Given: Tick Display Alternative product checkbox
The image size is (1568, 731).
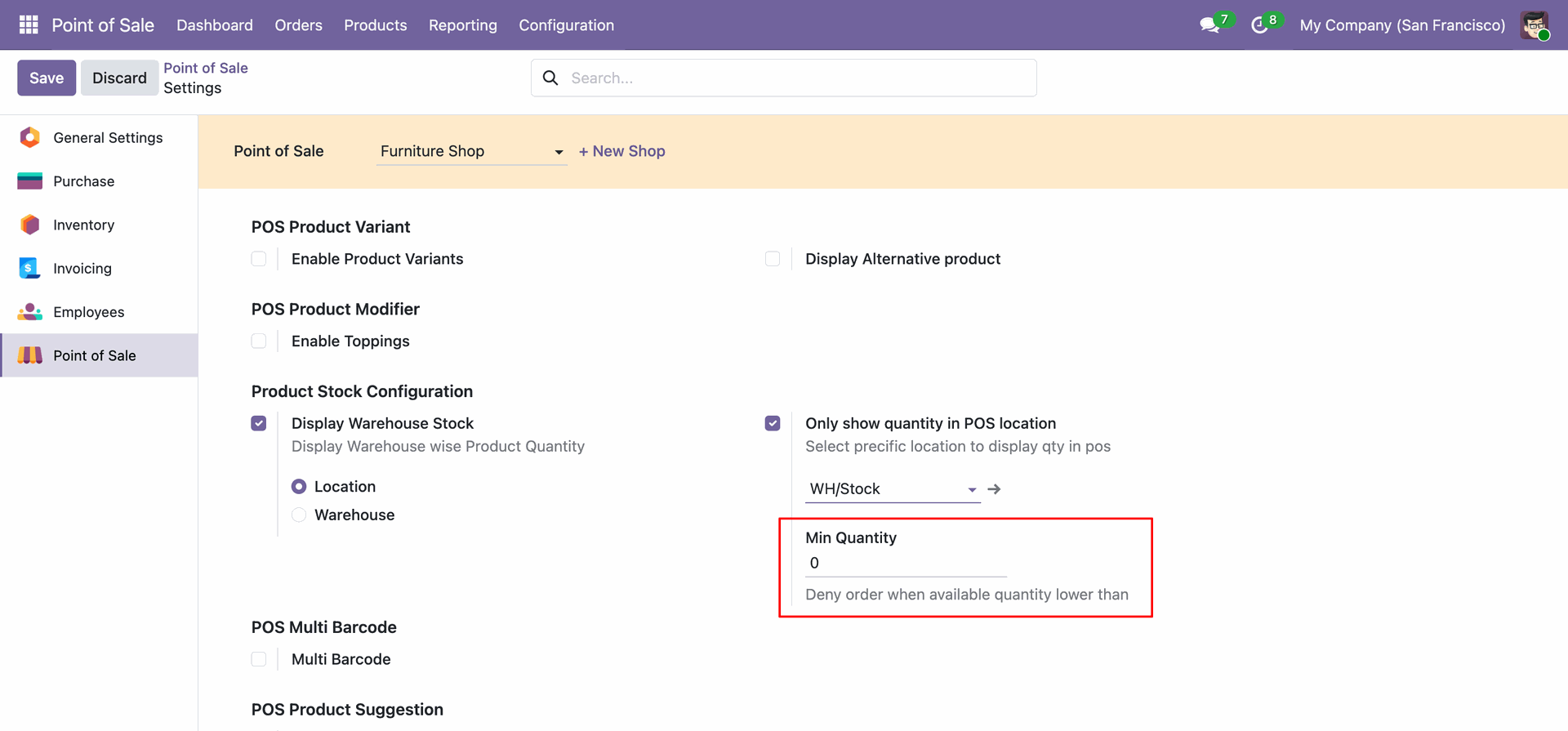Looking at the screenshot, I should (x=773, y=259).
